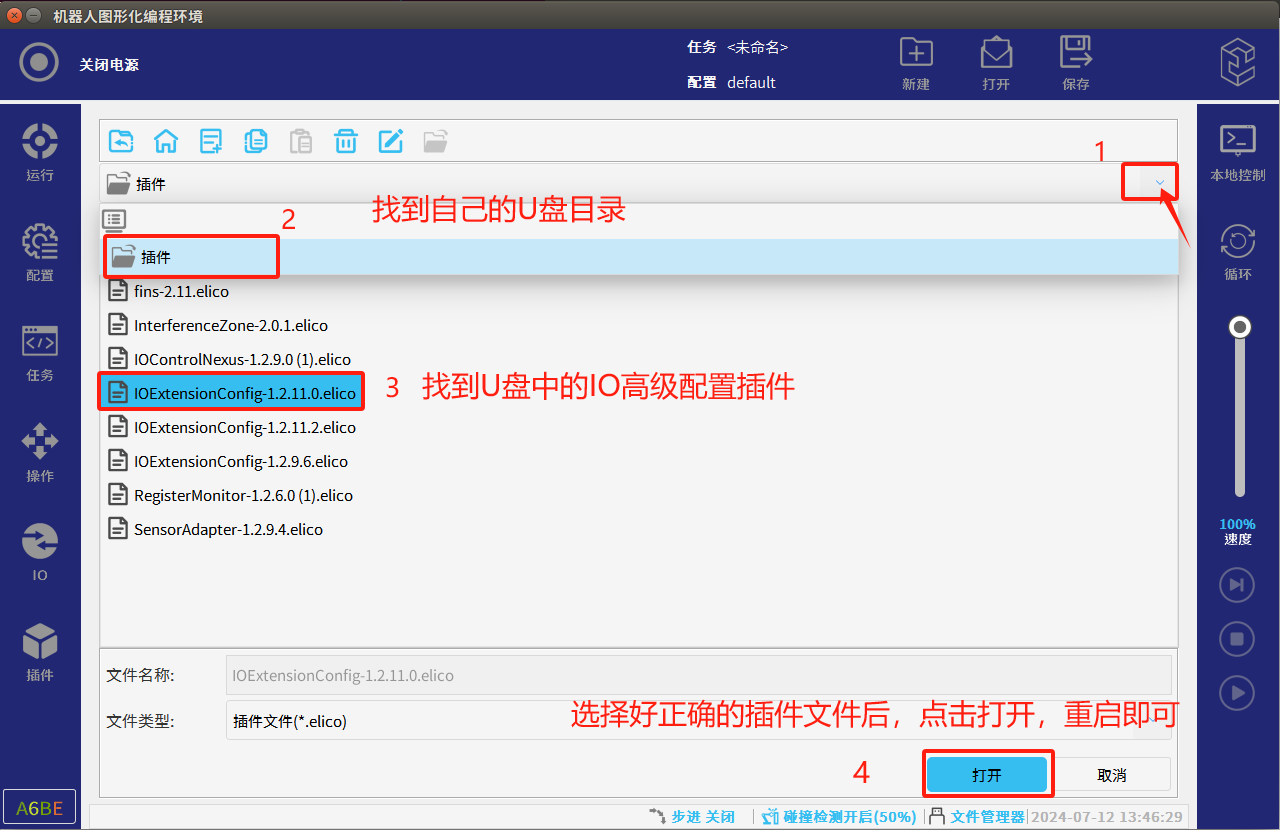1280x830 pixels.
Task: Click the 打开 button to open file
Action: pos(987,775)
